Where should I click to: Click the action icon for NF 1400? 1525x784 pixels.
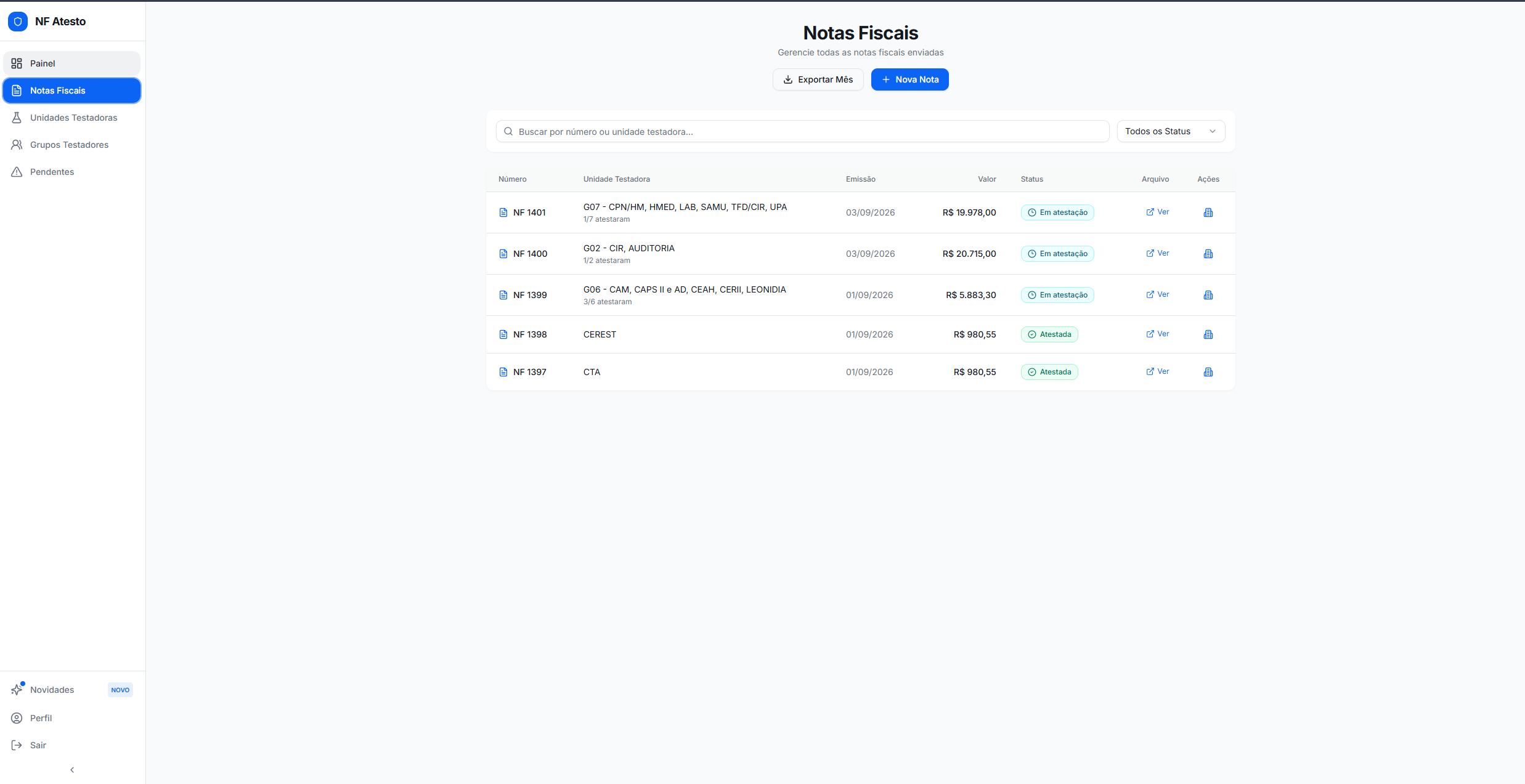(1208, 254)
